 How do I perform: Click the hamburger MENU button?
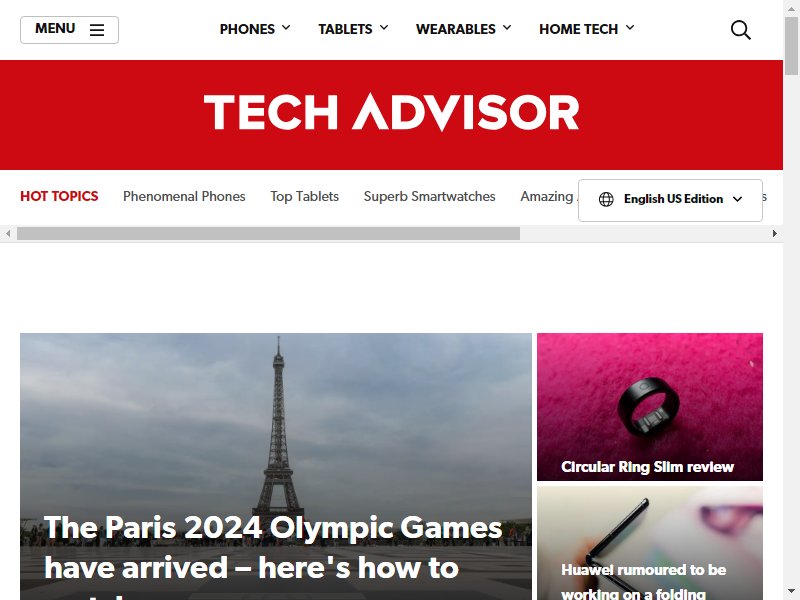click(x=69, y=30)
